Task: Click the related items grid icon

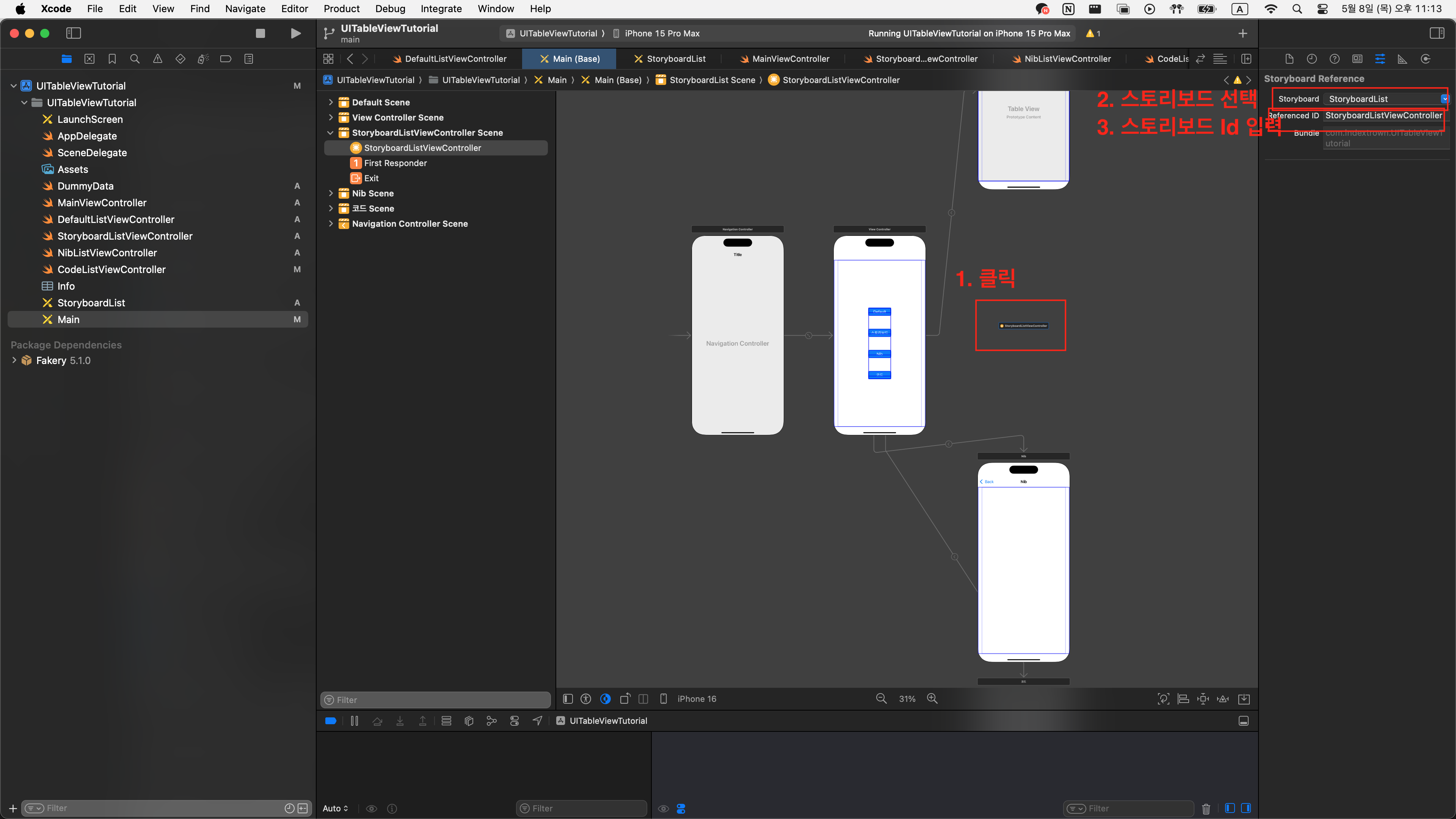Action: pos(328,59)
